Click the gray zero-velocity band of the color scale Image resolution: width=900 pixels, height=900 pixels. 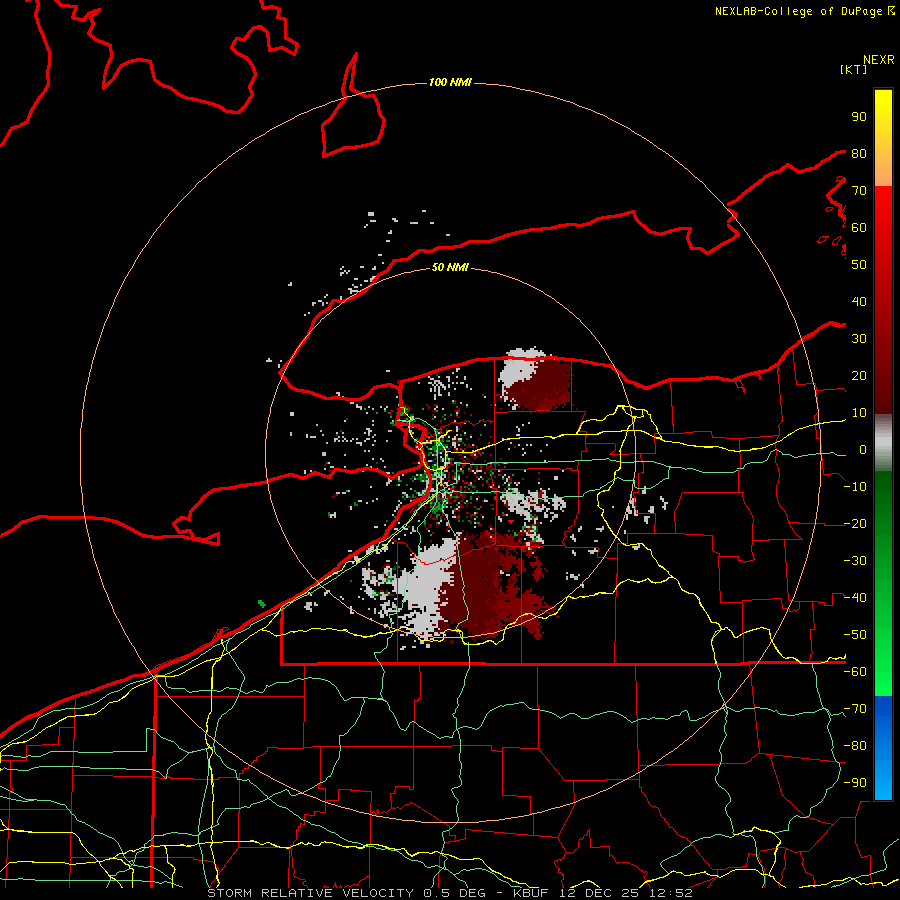point(883,443)
